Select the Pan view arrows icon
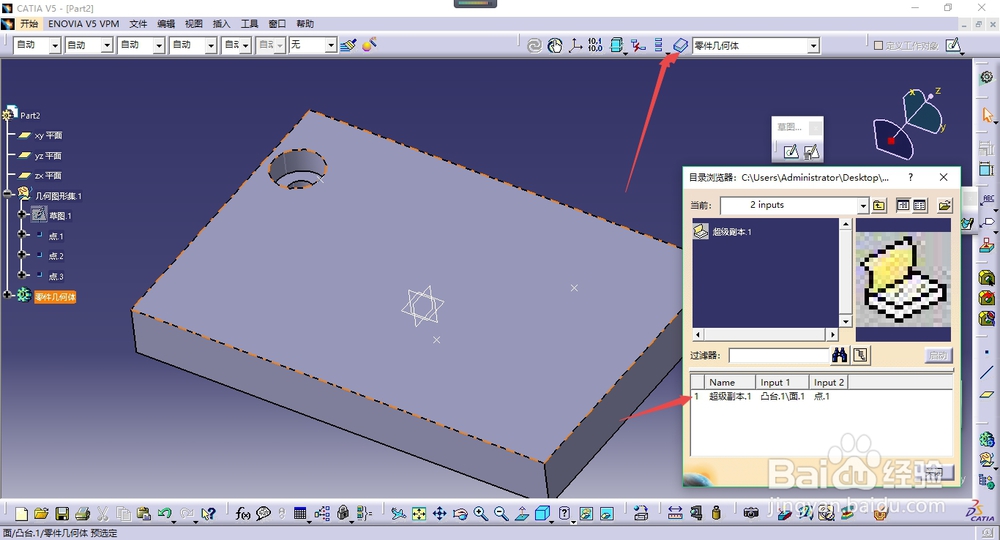 pos(439,514)
